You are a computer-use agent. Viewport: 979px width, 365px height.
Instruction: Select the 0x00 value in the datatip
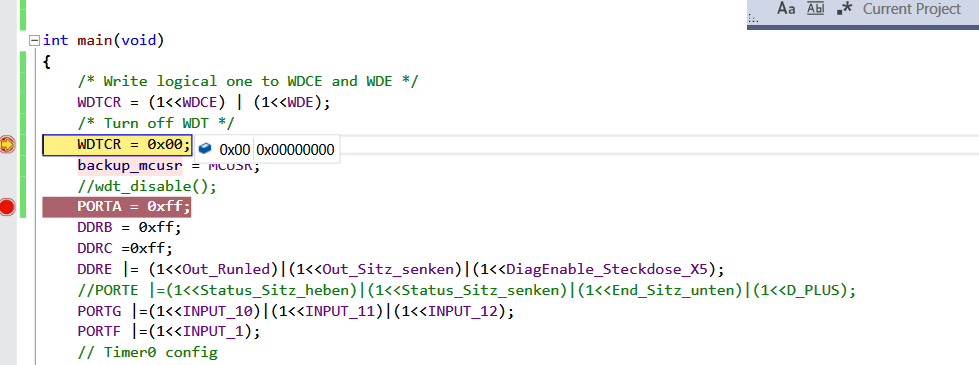pos(235,150)
